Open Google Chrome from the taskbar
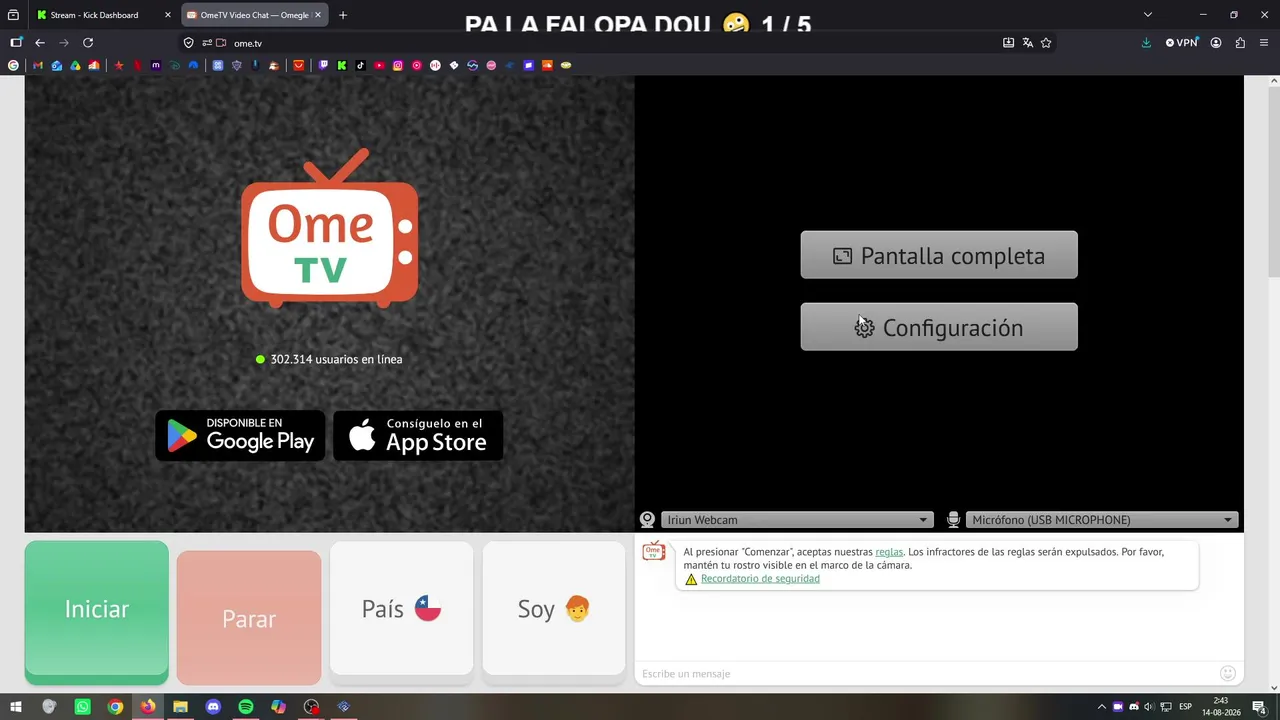1280x720 pixels. 115,707
